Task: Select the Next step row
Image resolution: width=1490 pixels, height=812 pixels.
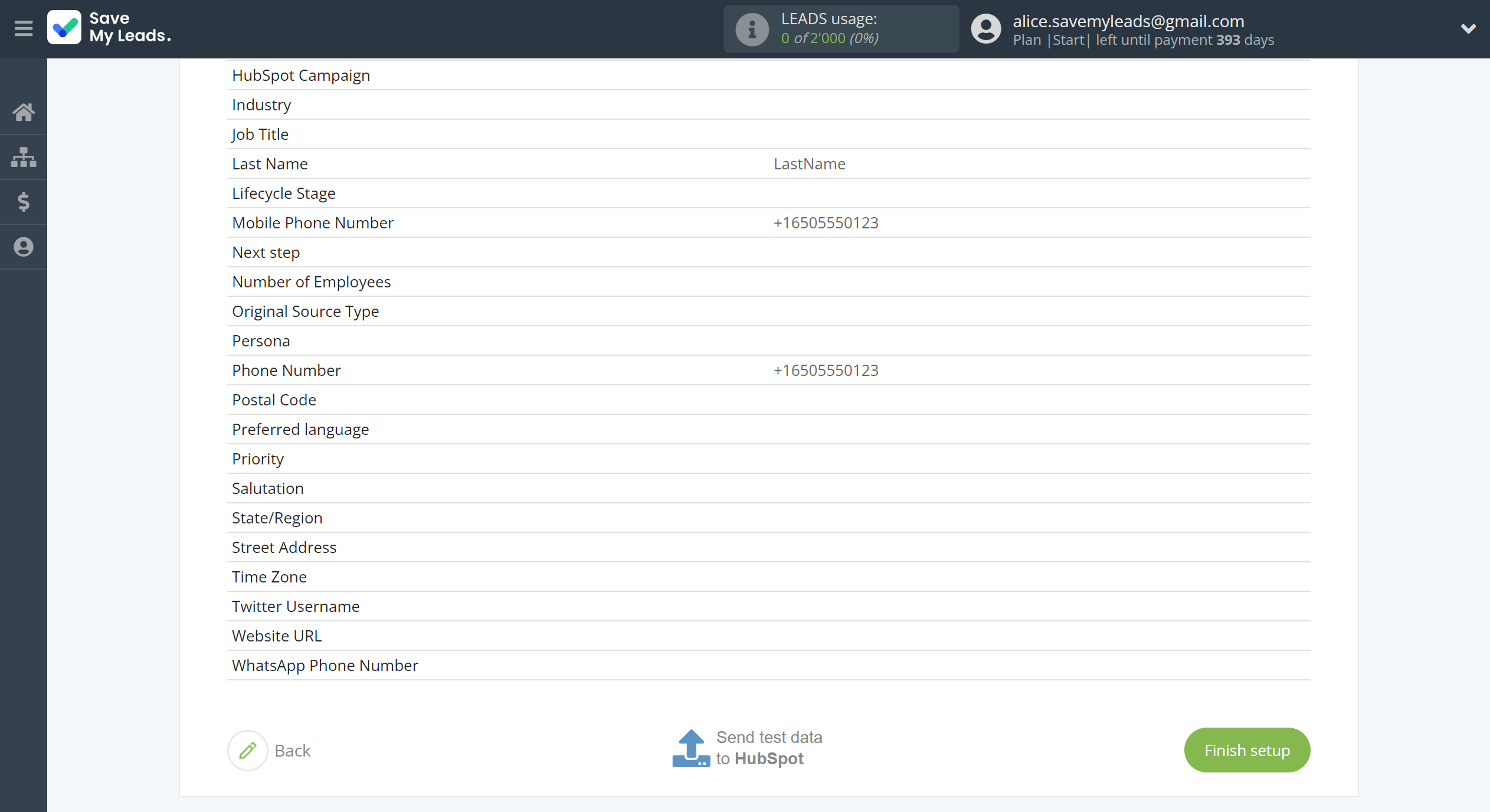Action: (x=768, y=252)
